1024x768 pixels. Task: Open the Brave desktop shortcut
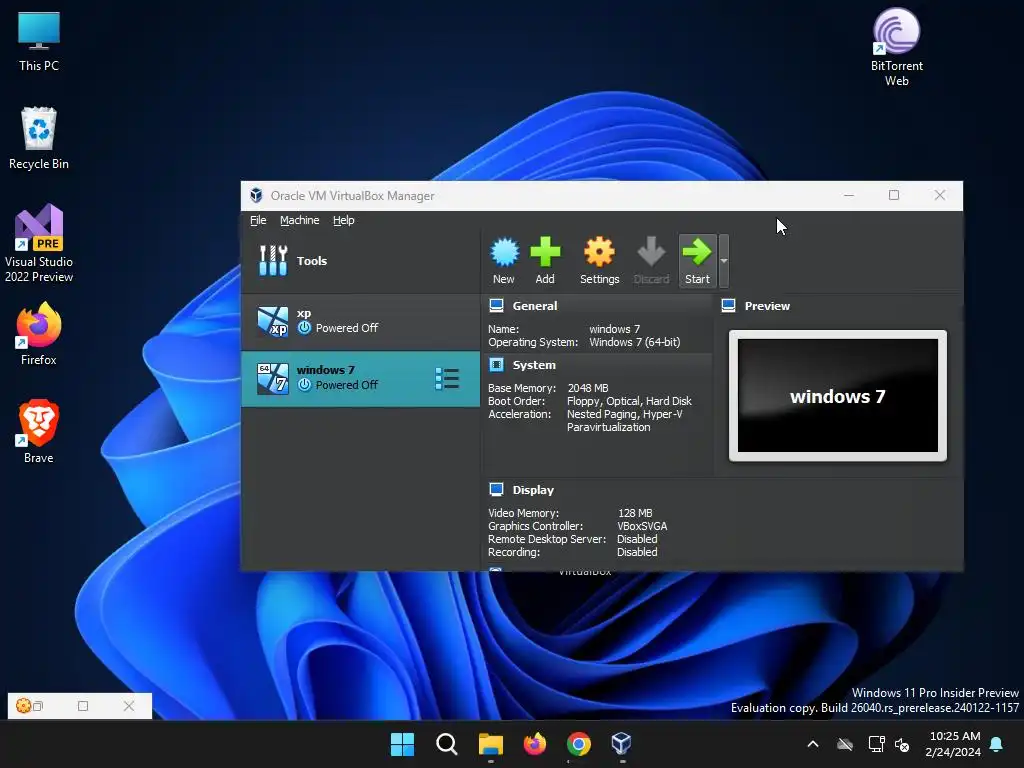coord(39,432)
